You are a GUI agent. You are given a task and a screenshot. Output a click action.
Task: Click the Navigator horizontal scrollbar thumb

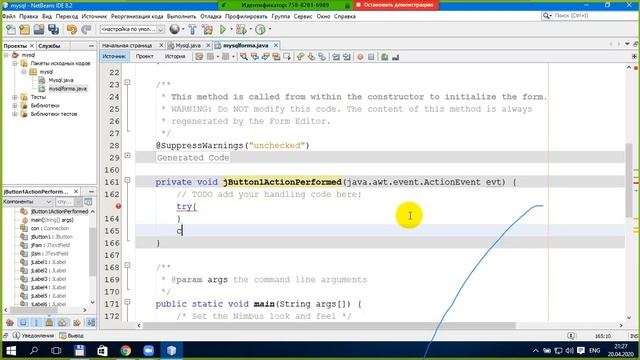pyautogui.click(x=33, y=310)
